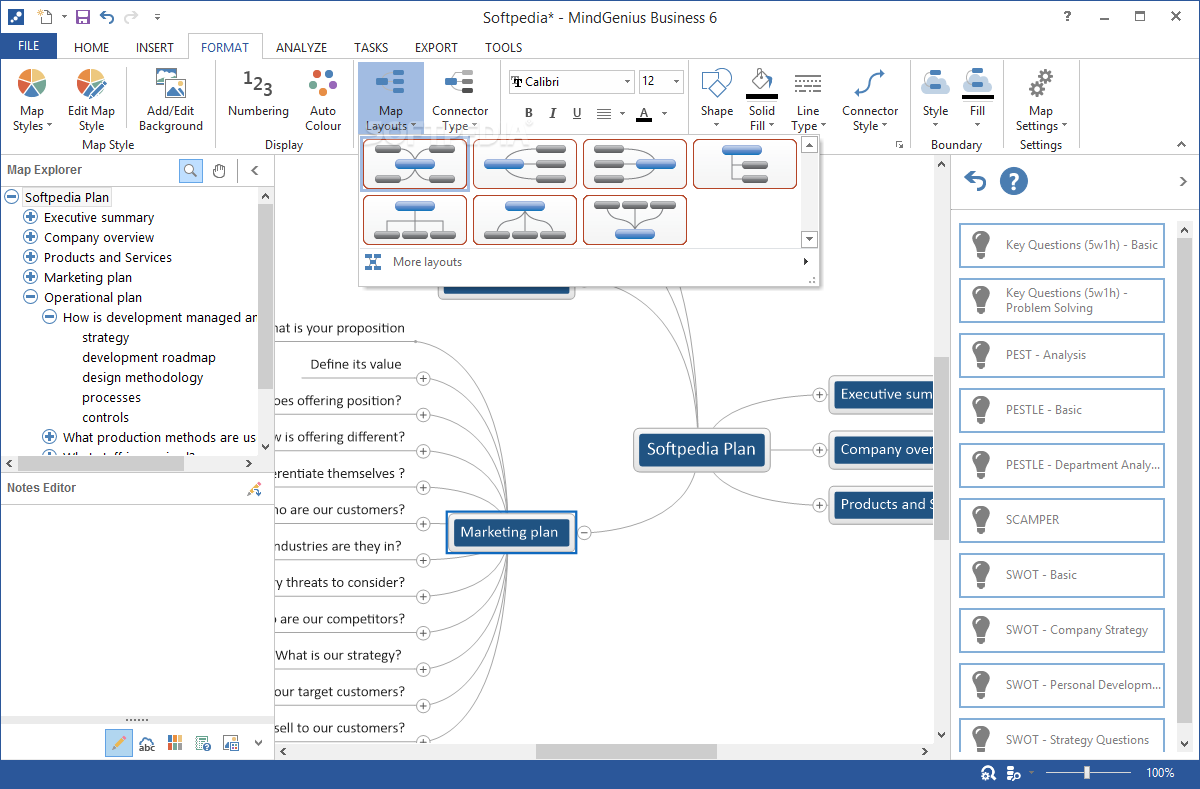Image resolution: width=1200 pixels, height=789 pixels.
Task: Collapse the Map Explorer panel with chevron
Action: [254, 170]
